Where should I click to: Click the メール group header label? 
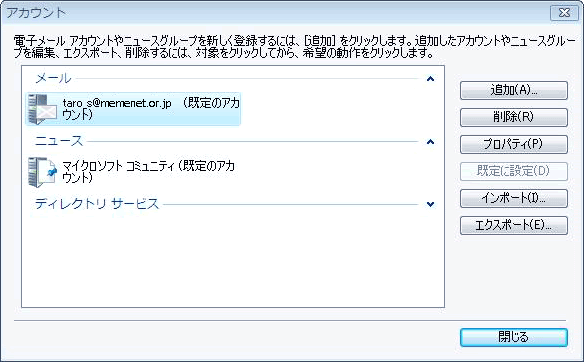[53, 78]
